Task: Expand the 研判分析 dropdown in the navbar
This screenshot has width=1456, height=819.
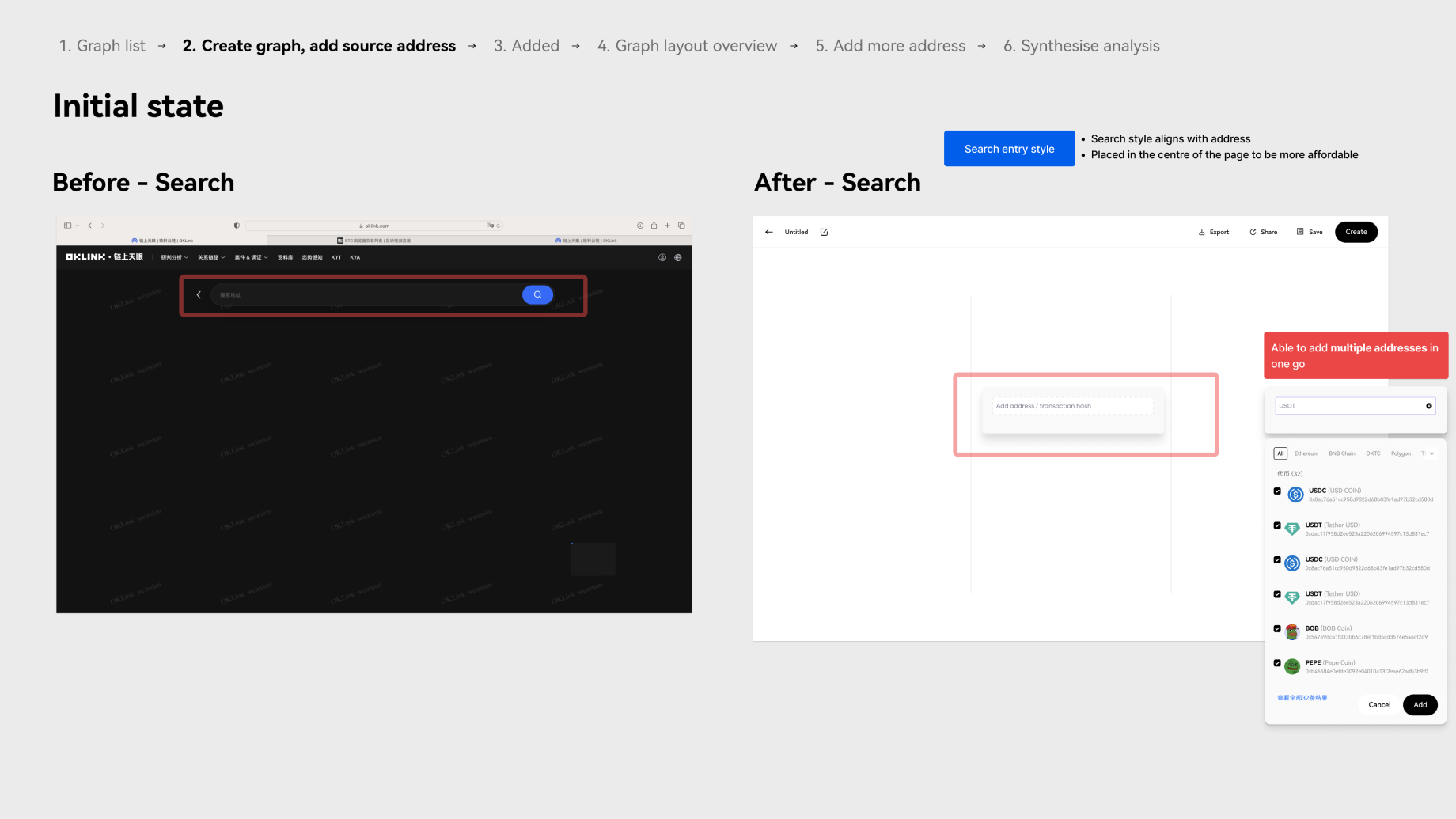Action: [175, 257]
